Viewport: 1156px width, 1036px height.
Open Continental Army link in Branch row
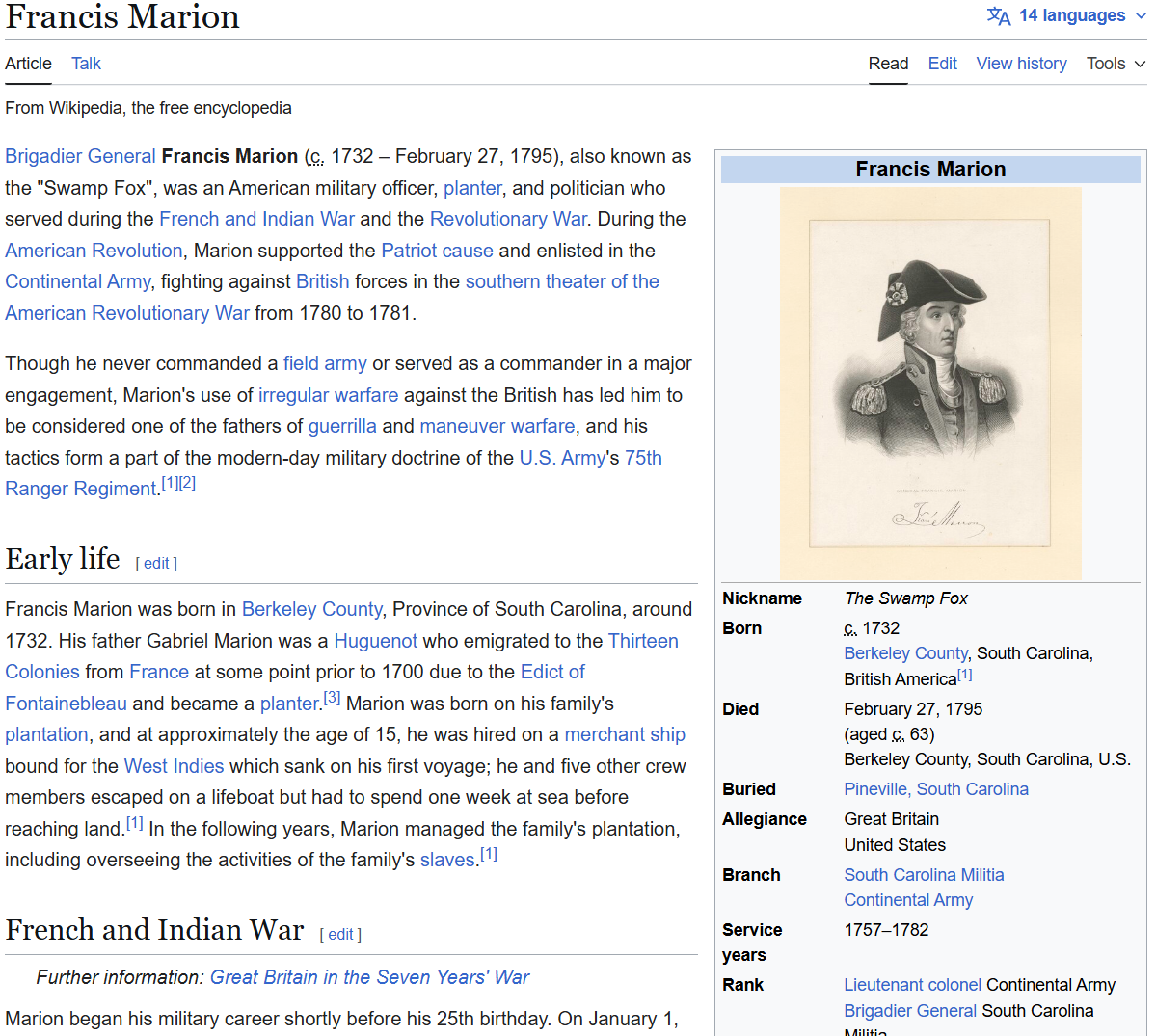pos(908,900)
